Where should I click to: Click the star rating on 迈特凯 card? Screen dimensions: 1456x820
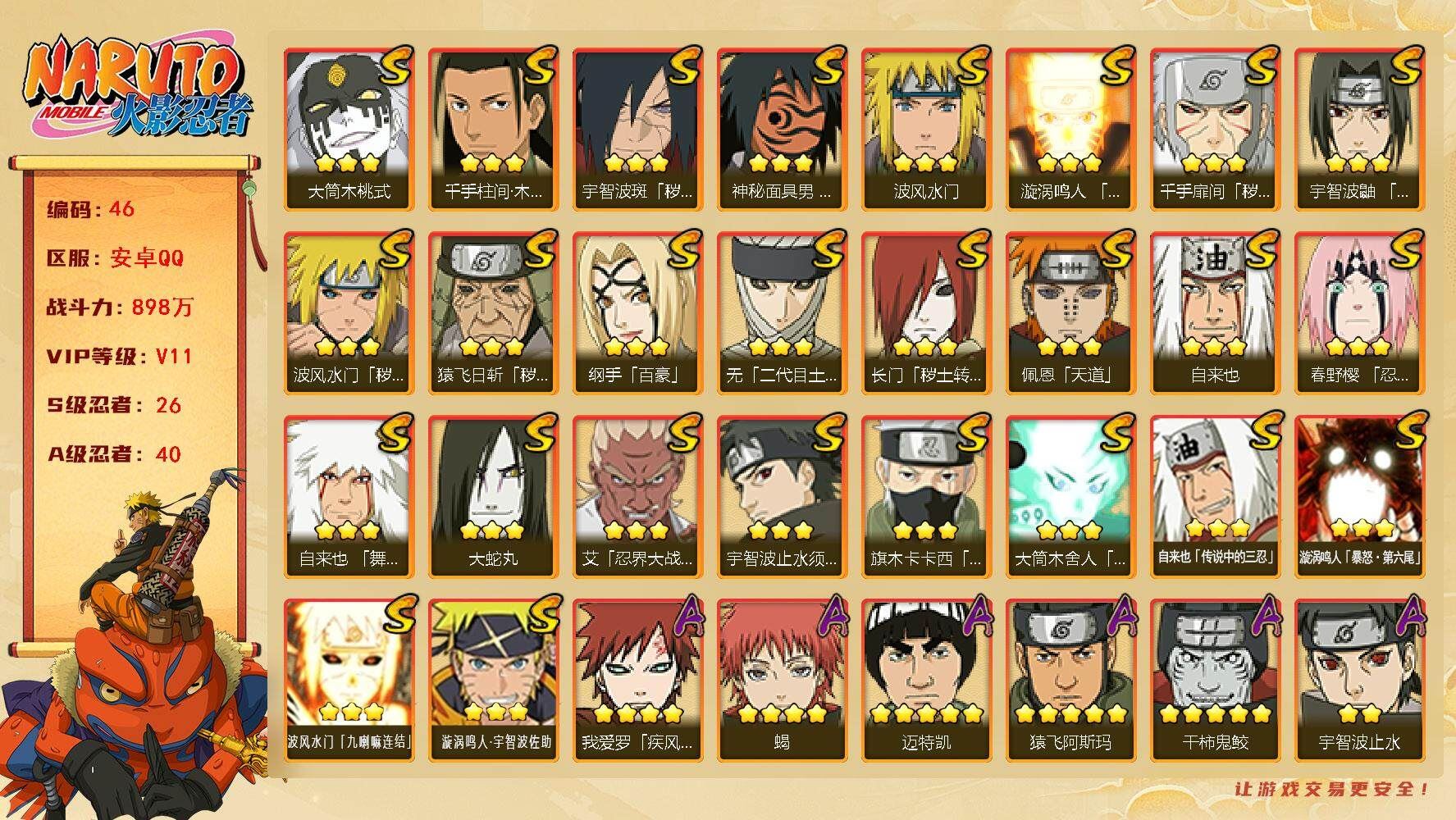coord(926,714)
